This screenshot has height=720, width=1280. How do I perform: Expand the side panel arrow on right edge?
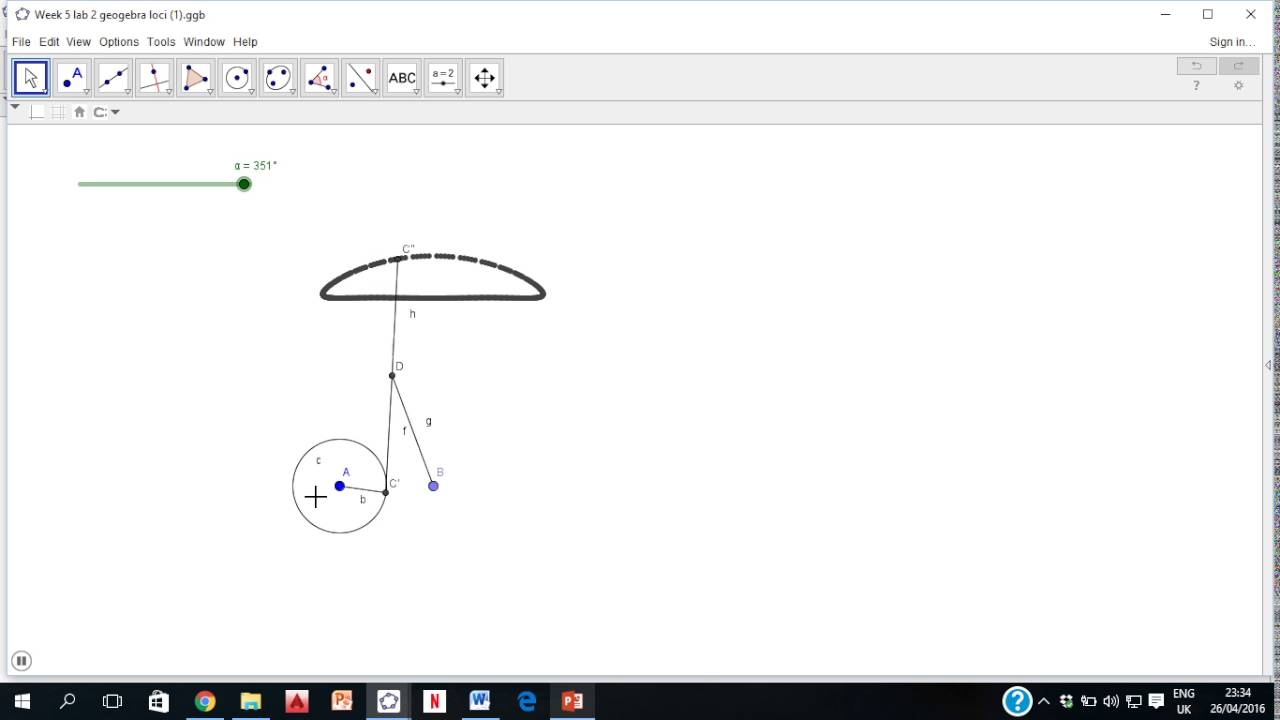(x=1268, y=366)
